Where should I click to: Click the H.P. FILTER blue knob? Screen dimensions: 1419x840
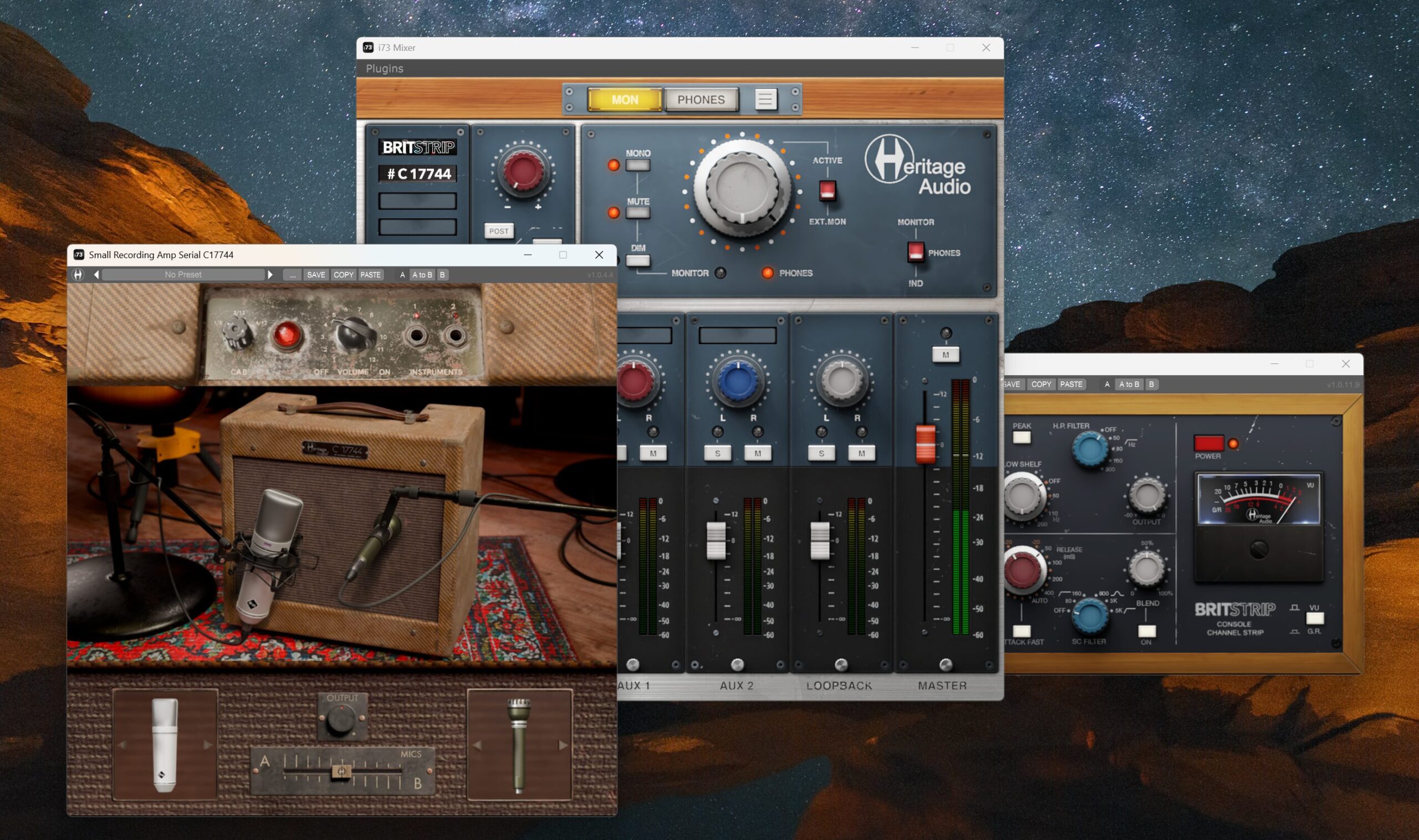(1089, 448)
